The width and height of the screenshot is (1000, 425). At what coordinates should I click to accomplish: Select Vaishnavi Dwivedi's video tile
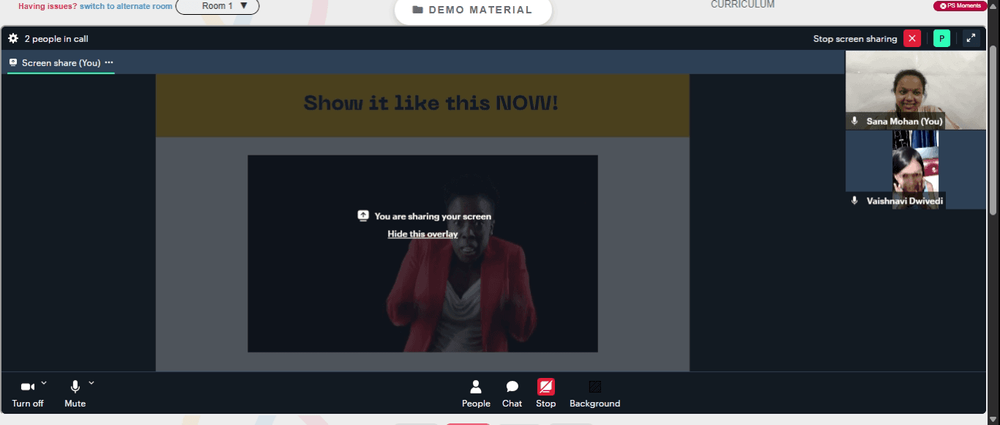915,170
